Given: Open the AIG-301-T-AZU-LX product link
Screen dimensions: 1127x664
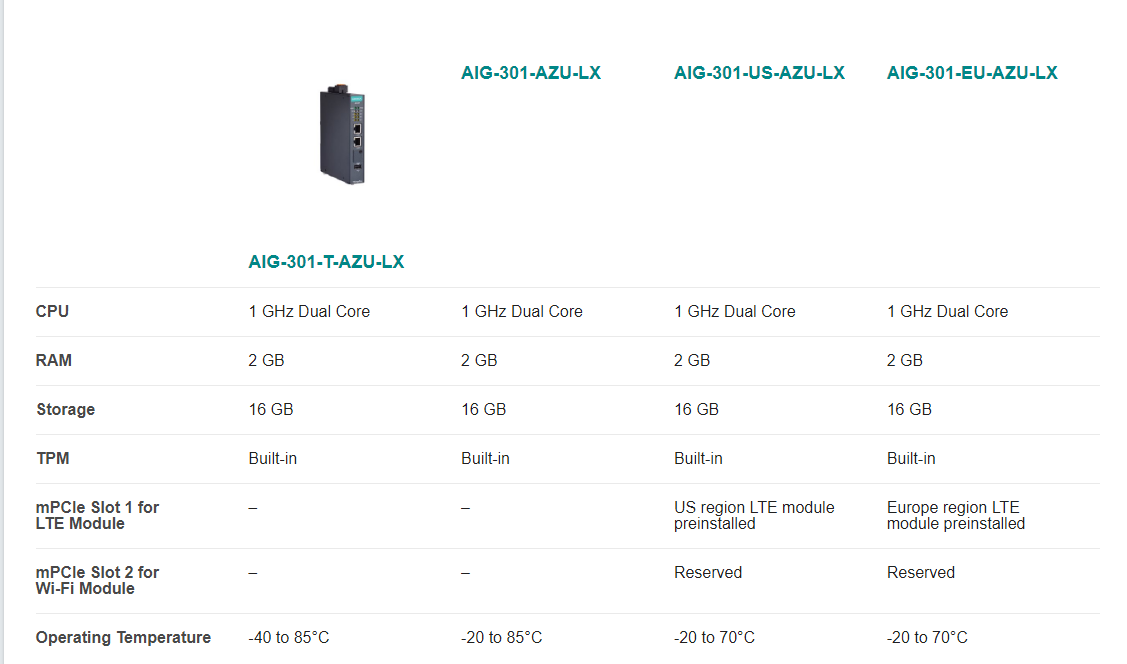Looking at the screenshot, I should (326, 262).
